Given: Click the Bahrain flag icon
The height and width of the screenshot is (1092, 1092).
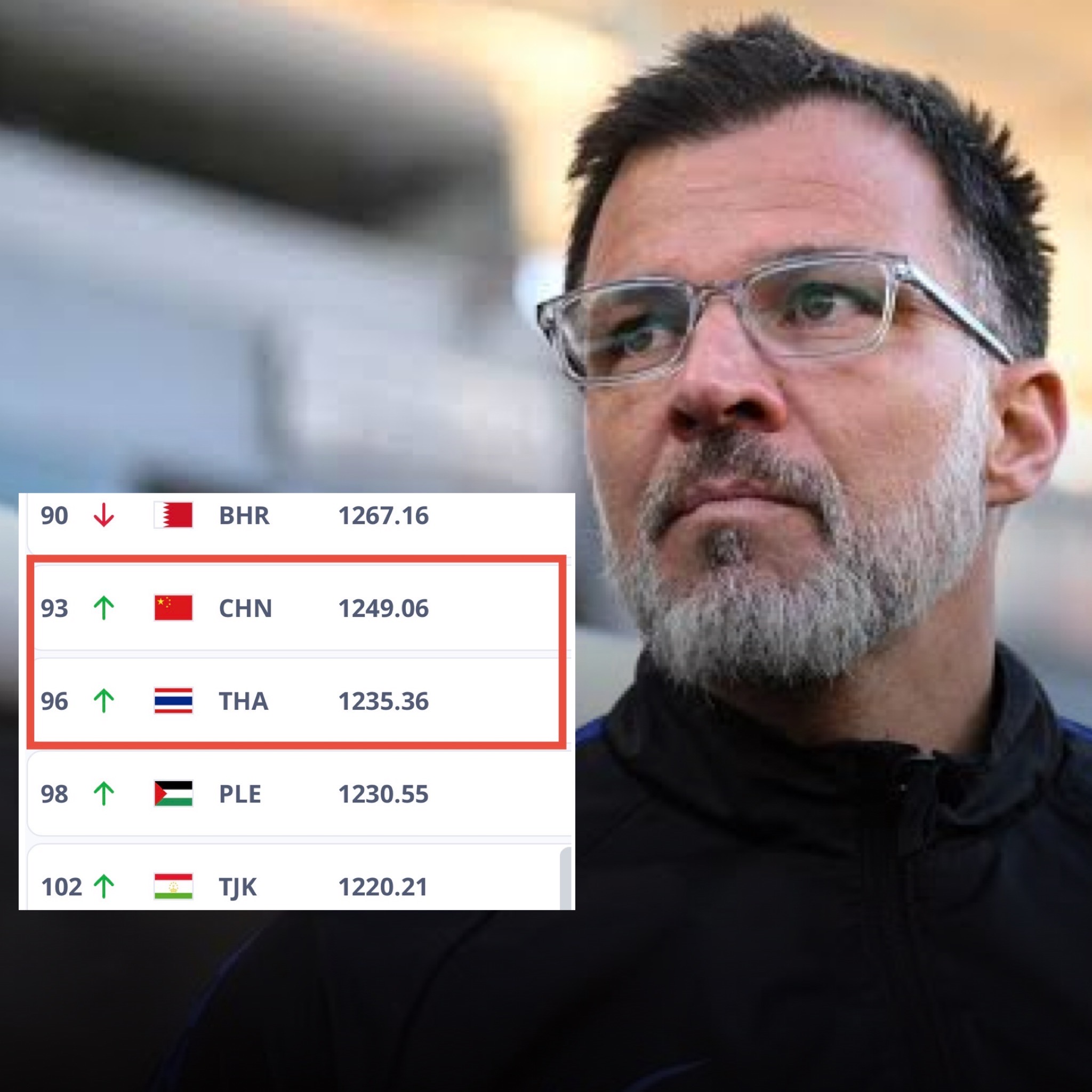Looking at the screenshot, I should click(x=173, y=515).
